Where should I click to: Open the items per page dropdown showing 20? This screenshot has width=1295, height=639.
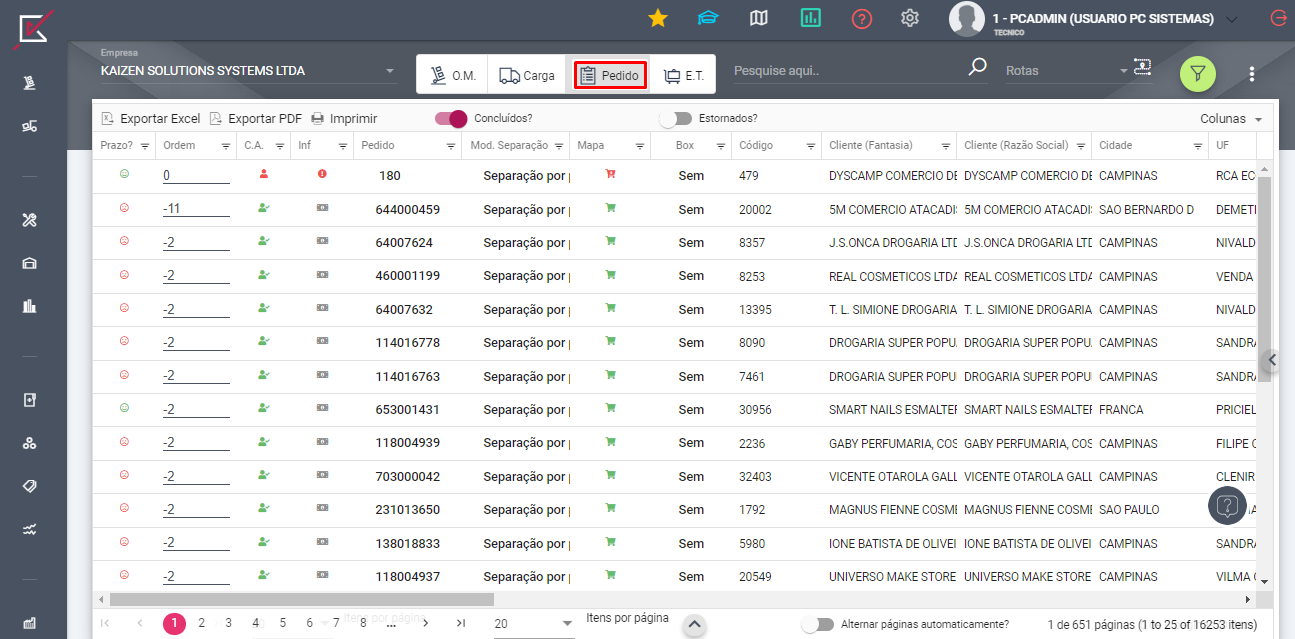tap(534, 623)
